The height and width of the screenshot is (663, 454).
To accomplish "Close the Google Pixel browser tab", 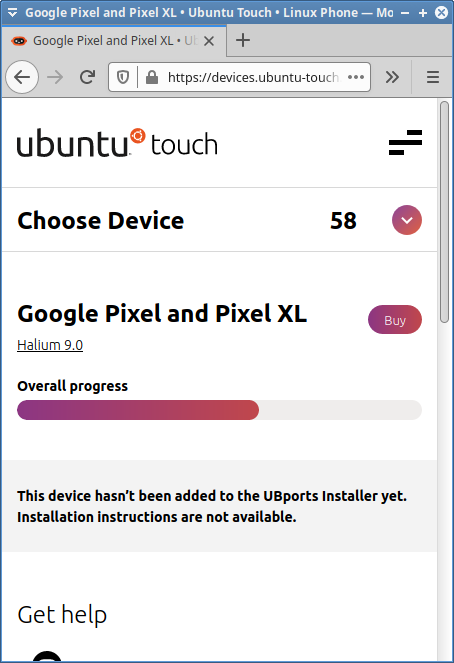I will 209,41.
